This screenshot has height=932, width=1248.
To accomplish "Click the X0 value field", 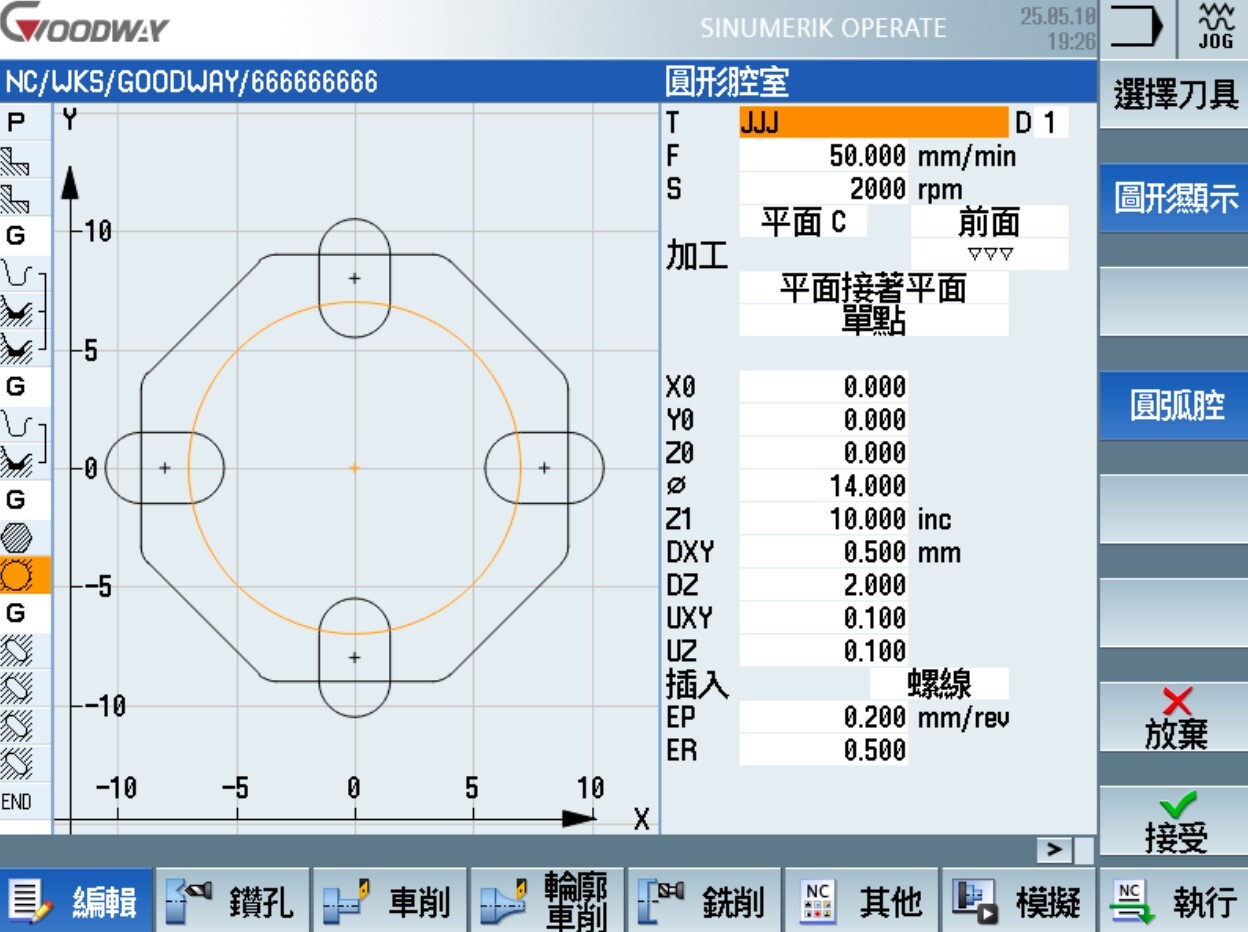I will tap(823, 387).
